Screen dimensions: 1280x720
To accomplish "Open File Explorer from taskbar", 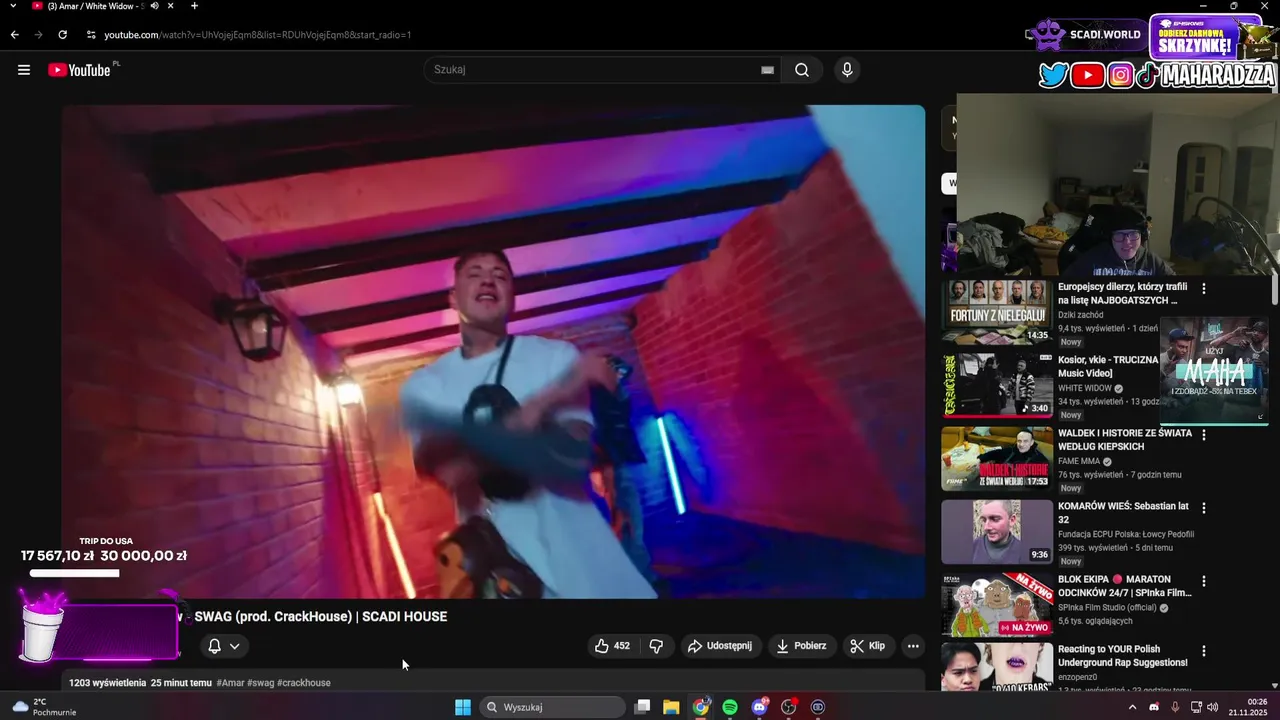I will click(x=672, y=707).
